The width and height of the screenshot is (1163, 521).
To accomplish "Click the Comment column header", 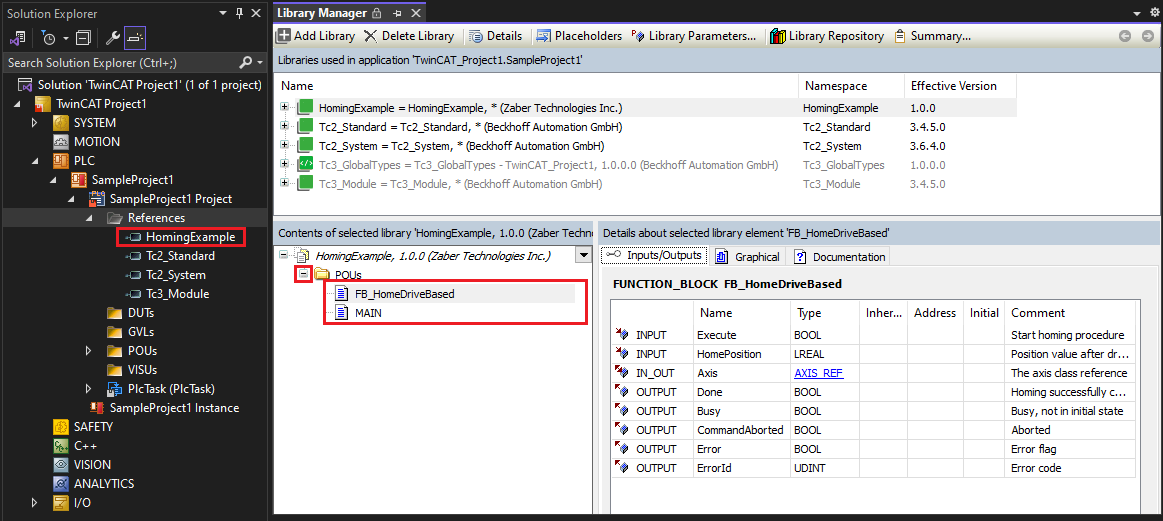I will [1072, 312].
